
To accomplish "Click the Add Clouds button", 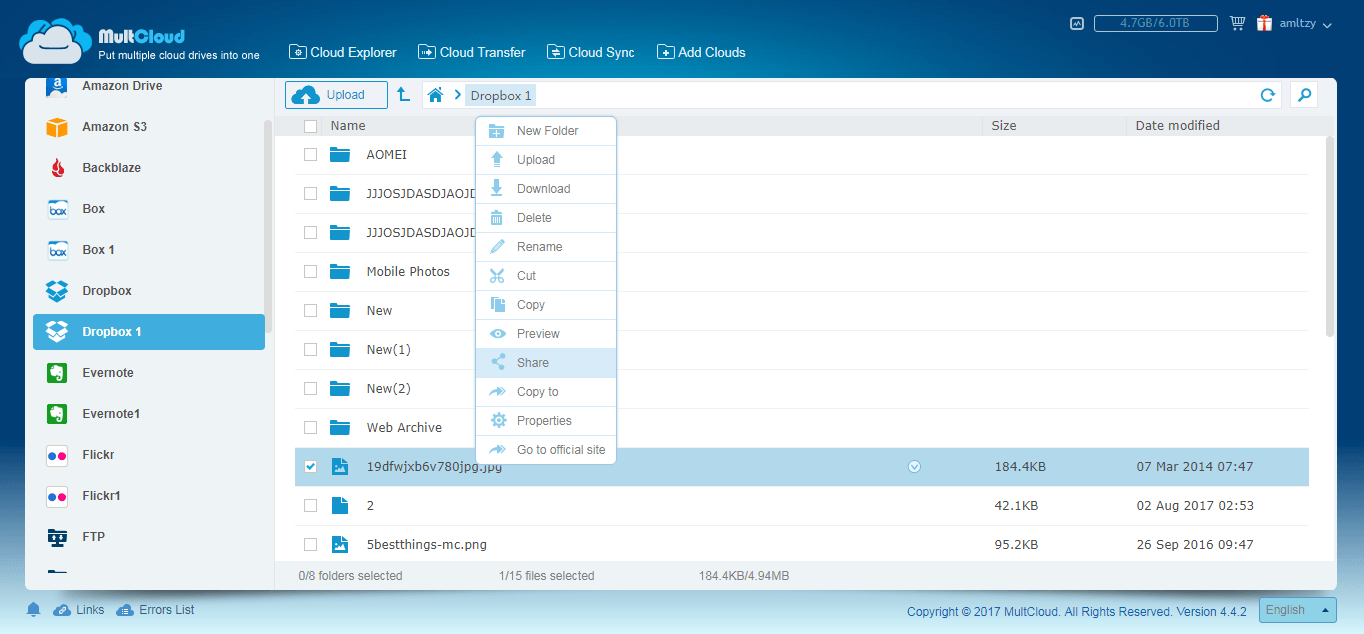I will tap(701, 52).
